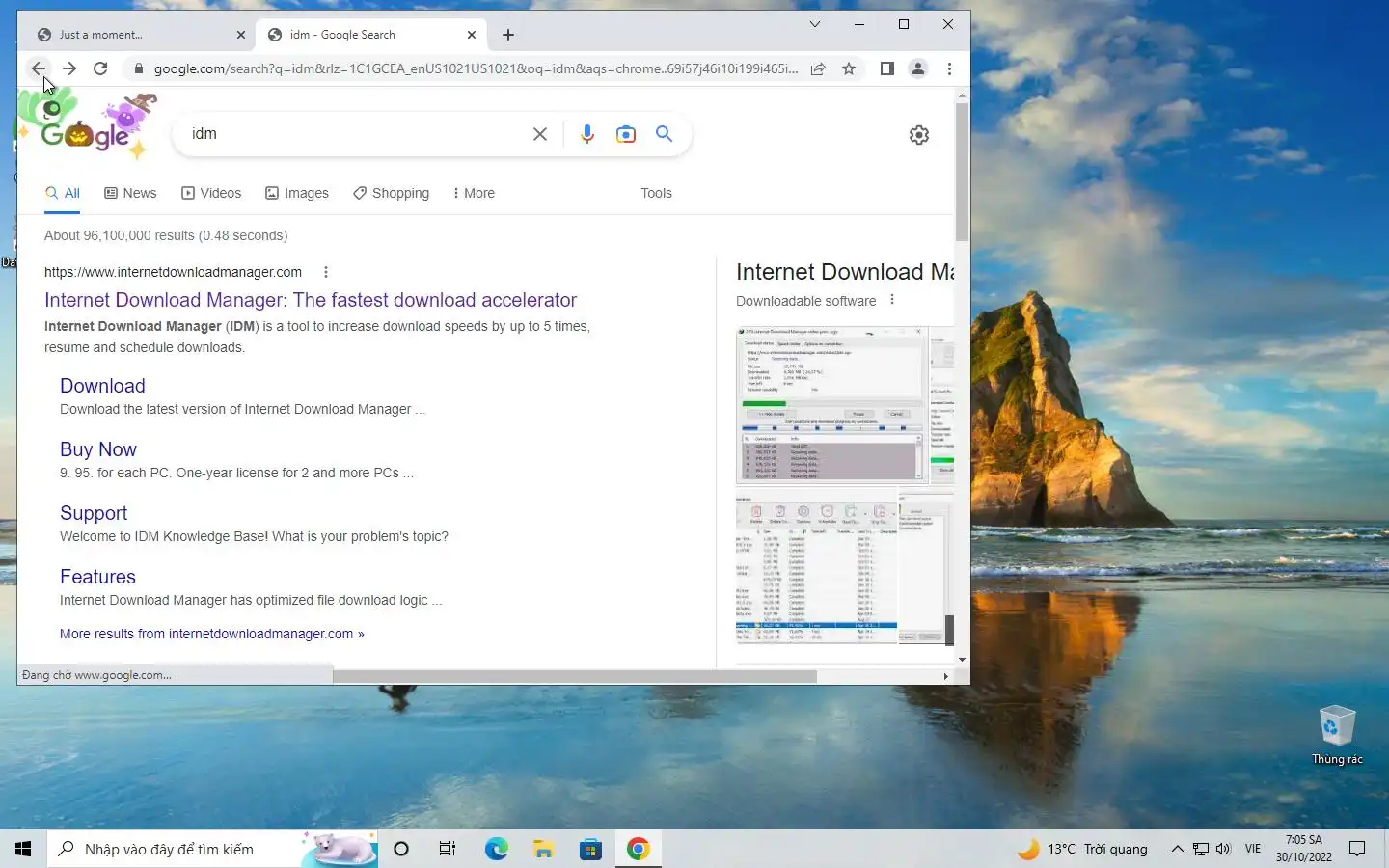Click the Windows taskbar search box
Image resolution: width=1389 pixels, height=868 pixels.
coord(212,849)
